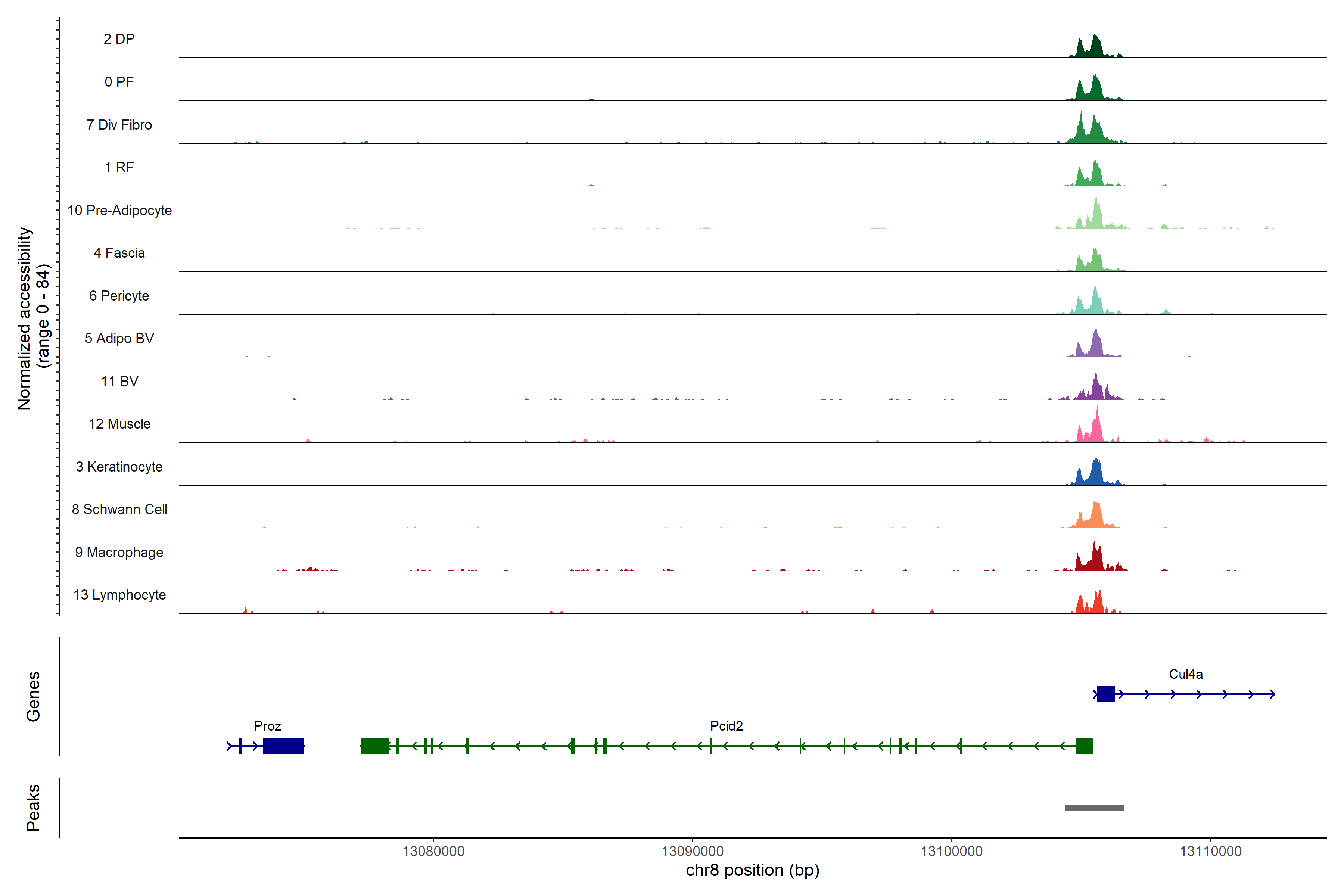Click the 10 Pre-Adipocyte track label
Screen dimensions: 1344x896
point(119,210)
